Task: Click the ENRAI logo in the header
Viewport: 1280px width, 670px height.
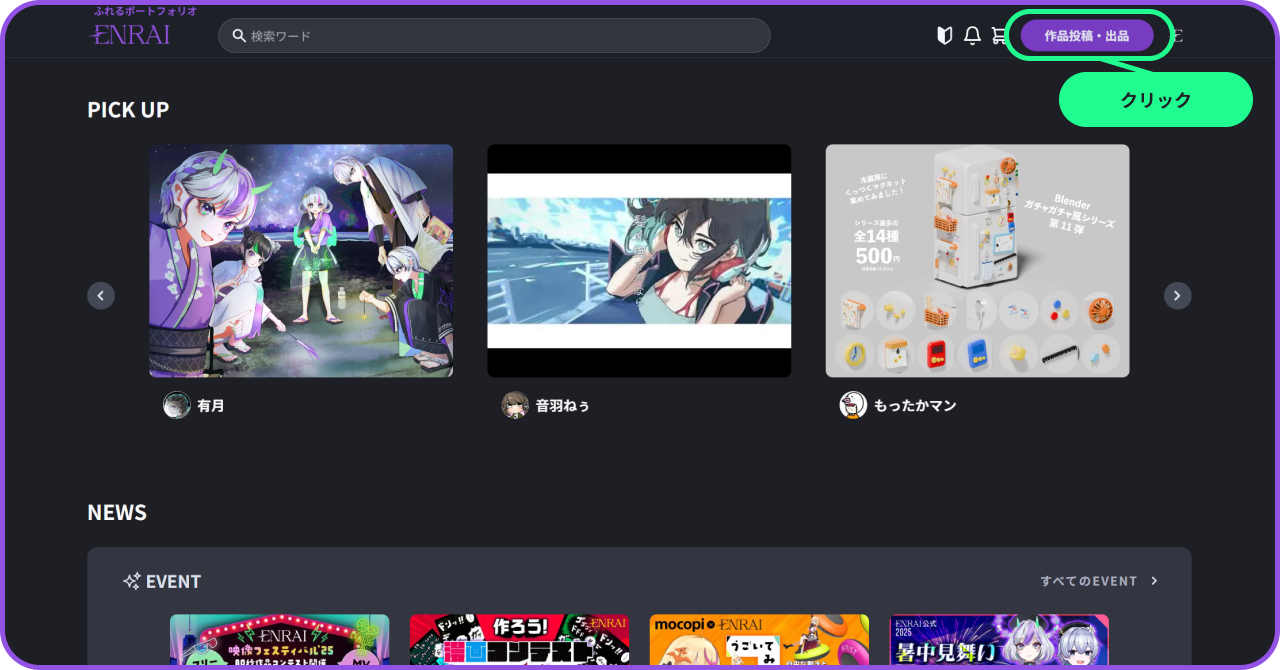Action: (130, 34)
